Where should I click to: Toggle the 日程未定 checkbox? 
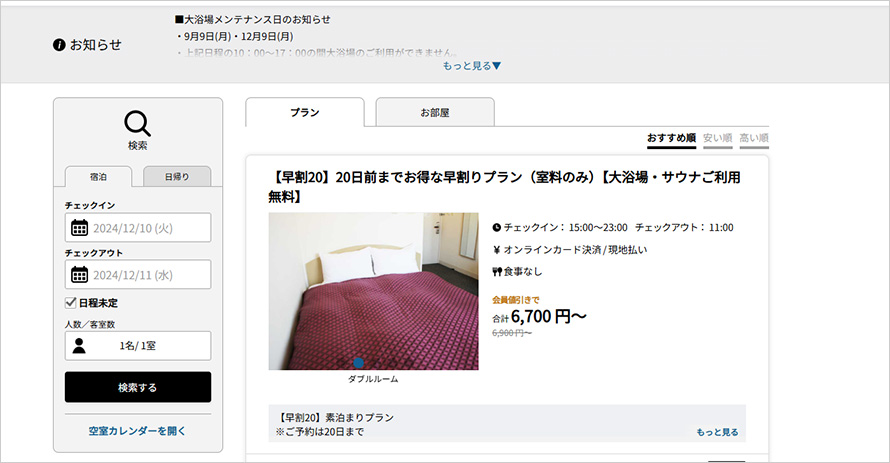pyautogui.click(x=71, y=302)
